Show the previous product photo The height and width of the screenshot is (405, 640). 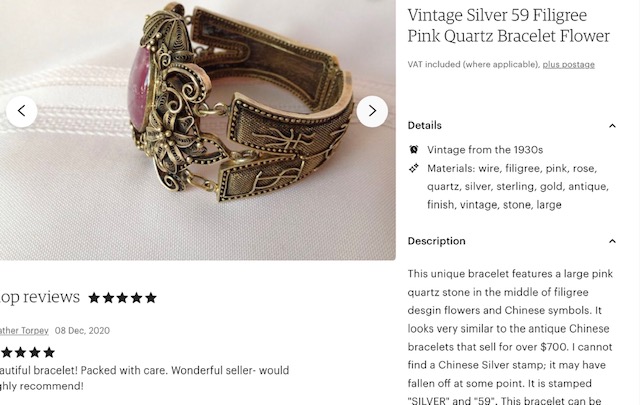[22, 111]
